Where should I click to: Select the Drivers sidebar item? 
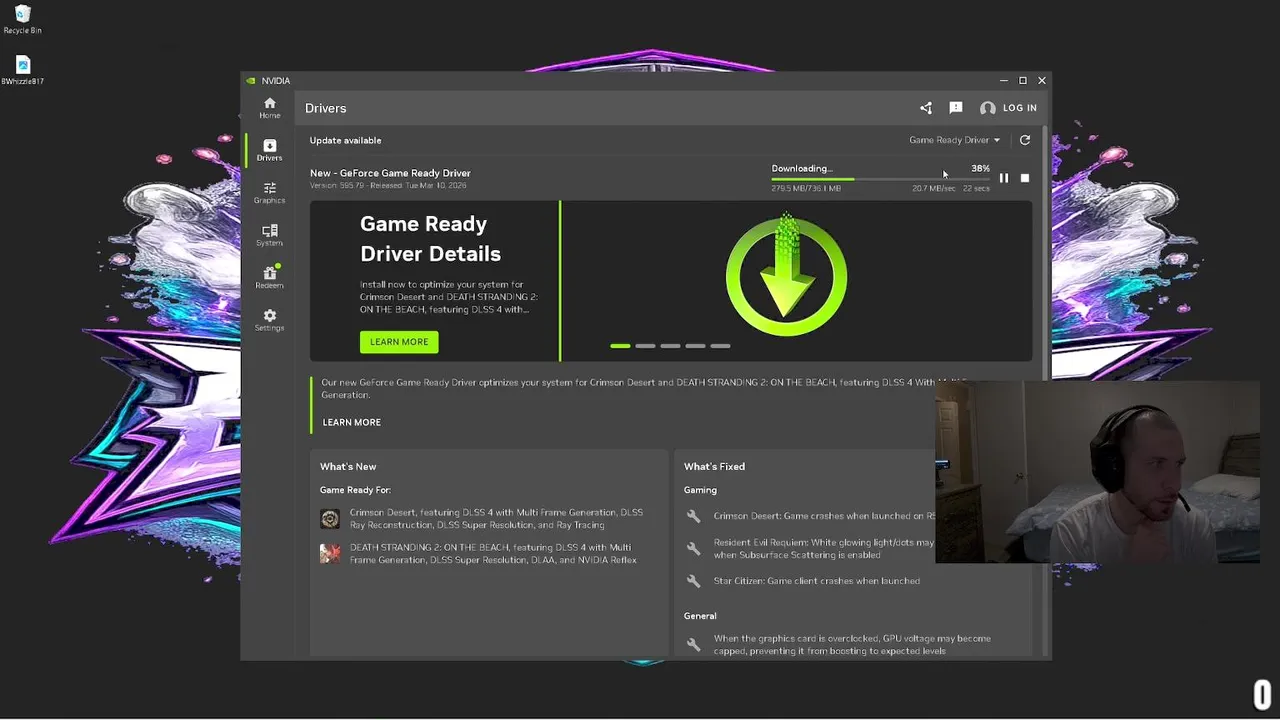click(x=269, y=150)
